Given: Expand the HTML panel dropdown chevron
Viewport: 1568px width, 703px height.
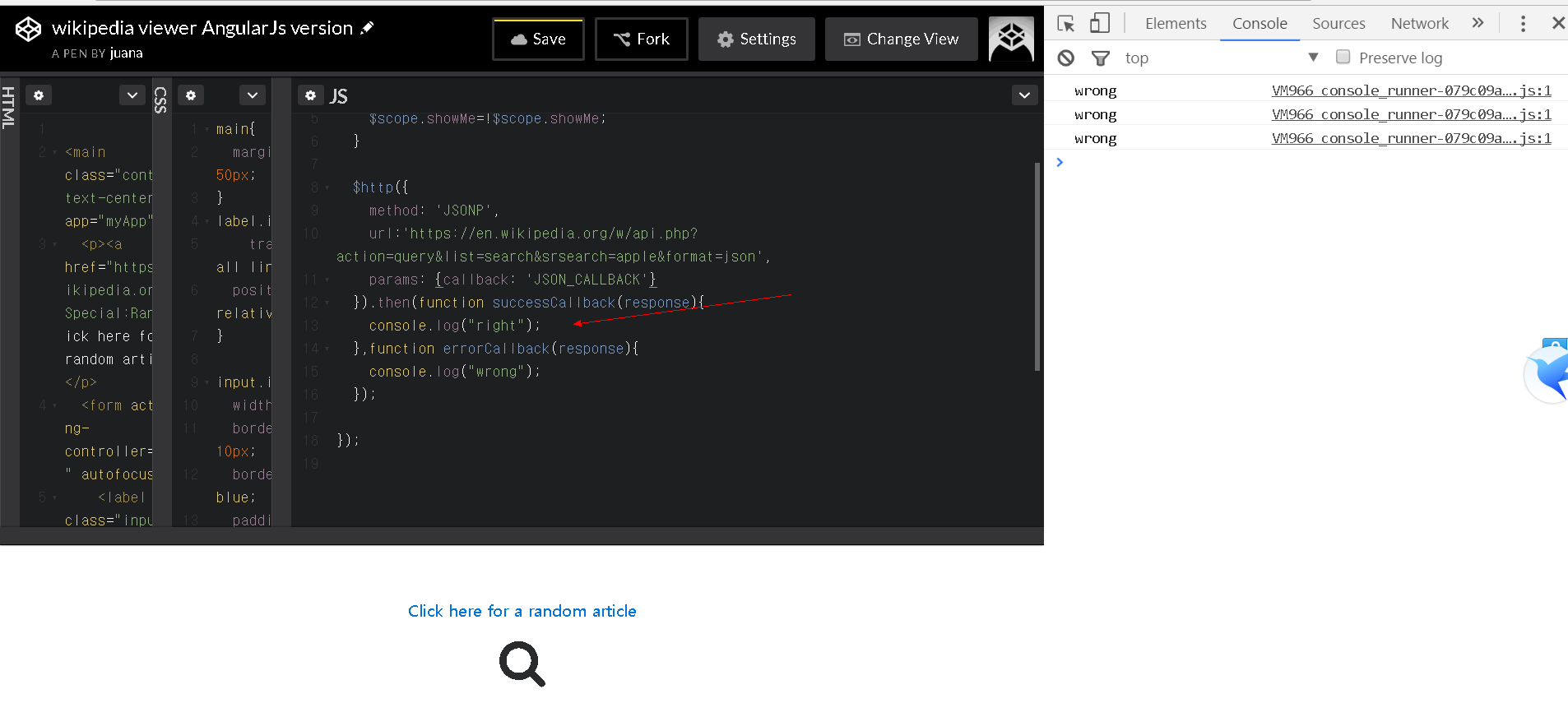Looking at the screenshot, I should [x=132, y=95].
